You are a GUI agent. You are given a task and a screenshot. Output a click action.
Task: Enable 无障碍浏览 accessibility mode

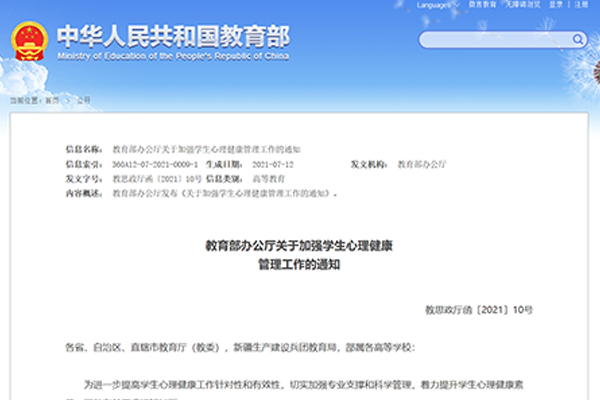tap(523, 6)
